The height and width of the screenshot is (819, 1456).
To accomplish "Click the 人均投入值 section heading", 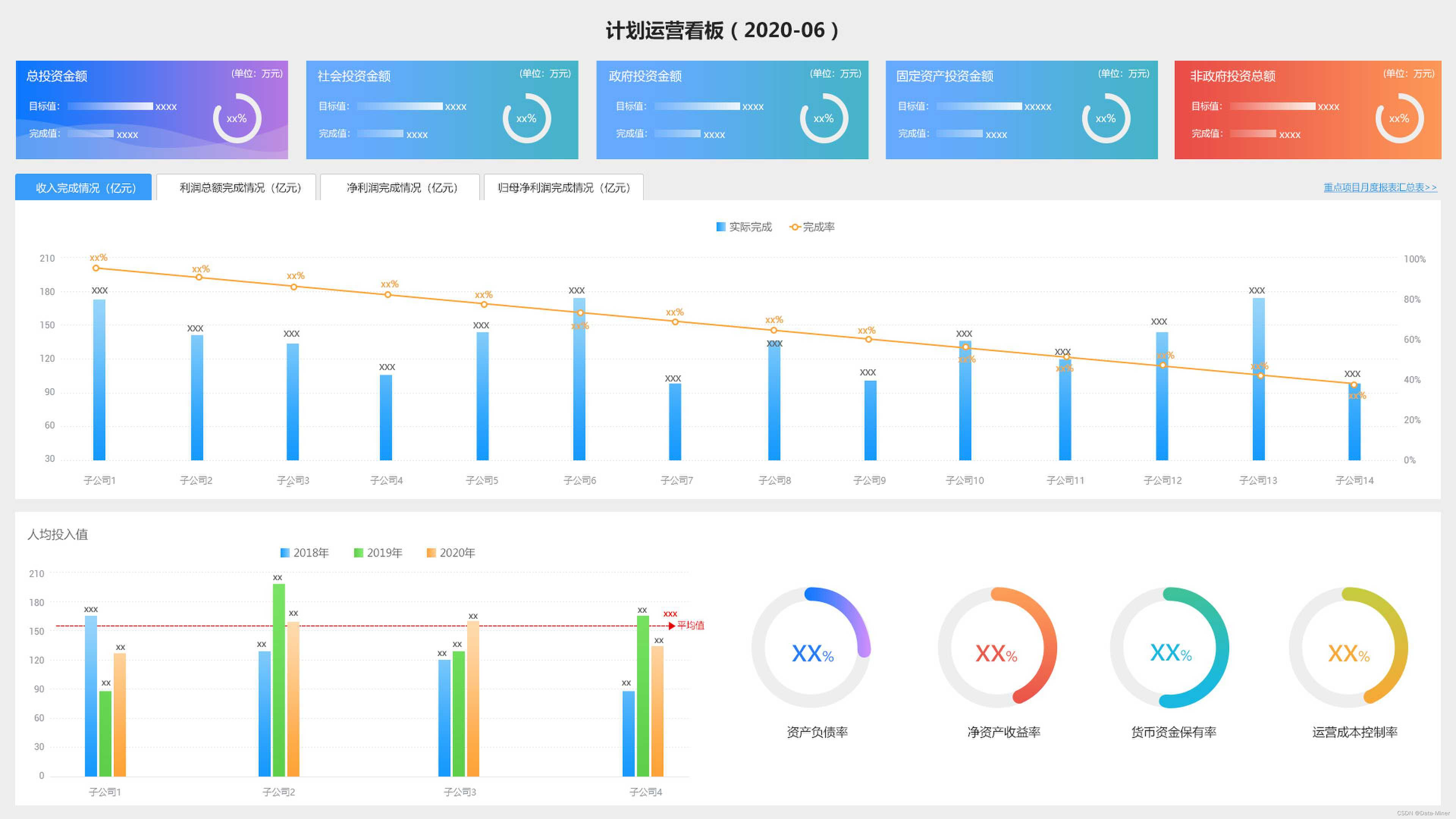I will click(58, 534).
